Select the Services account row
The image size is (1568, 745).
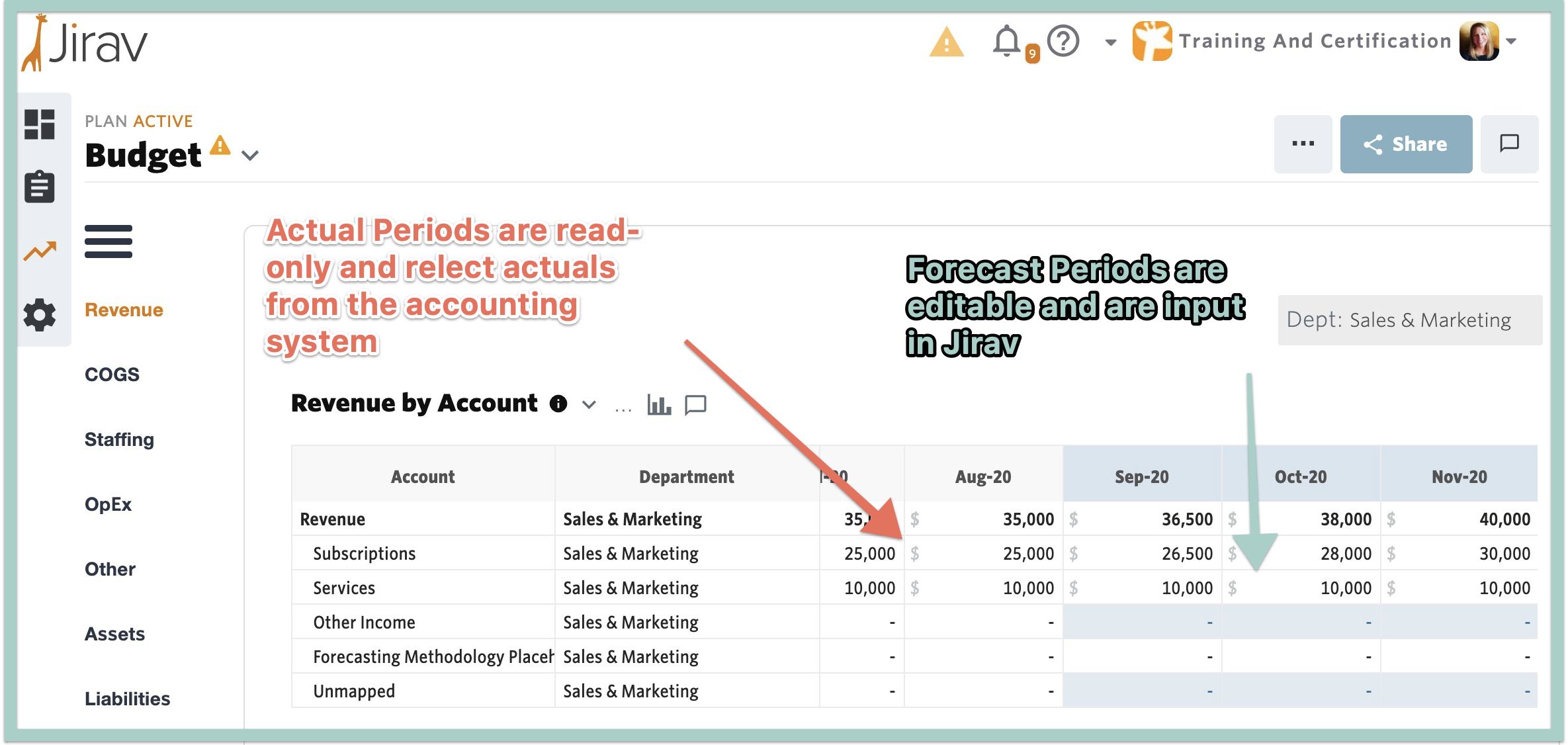point(343,588)
